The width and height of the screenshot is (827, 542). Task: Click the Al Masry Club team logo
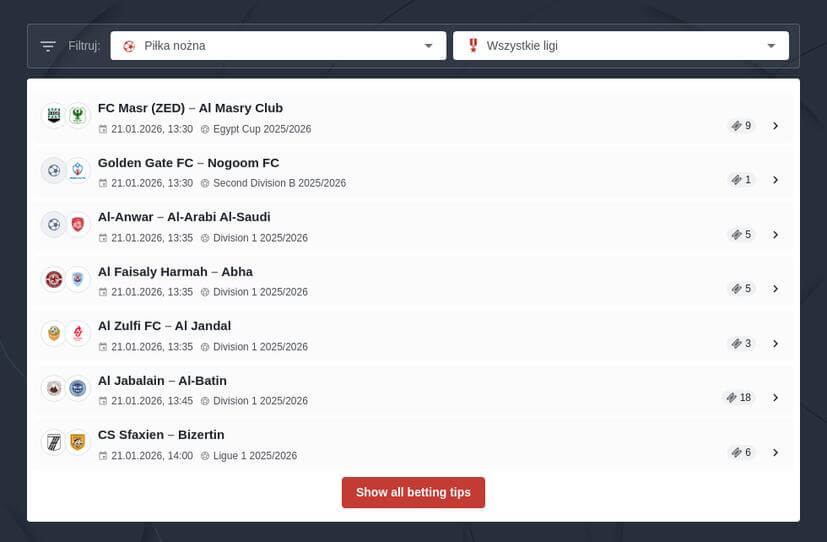[x=78, y=116]
